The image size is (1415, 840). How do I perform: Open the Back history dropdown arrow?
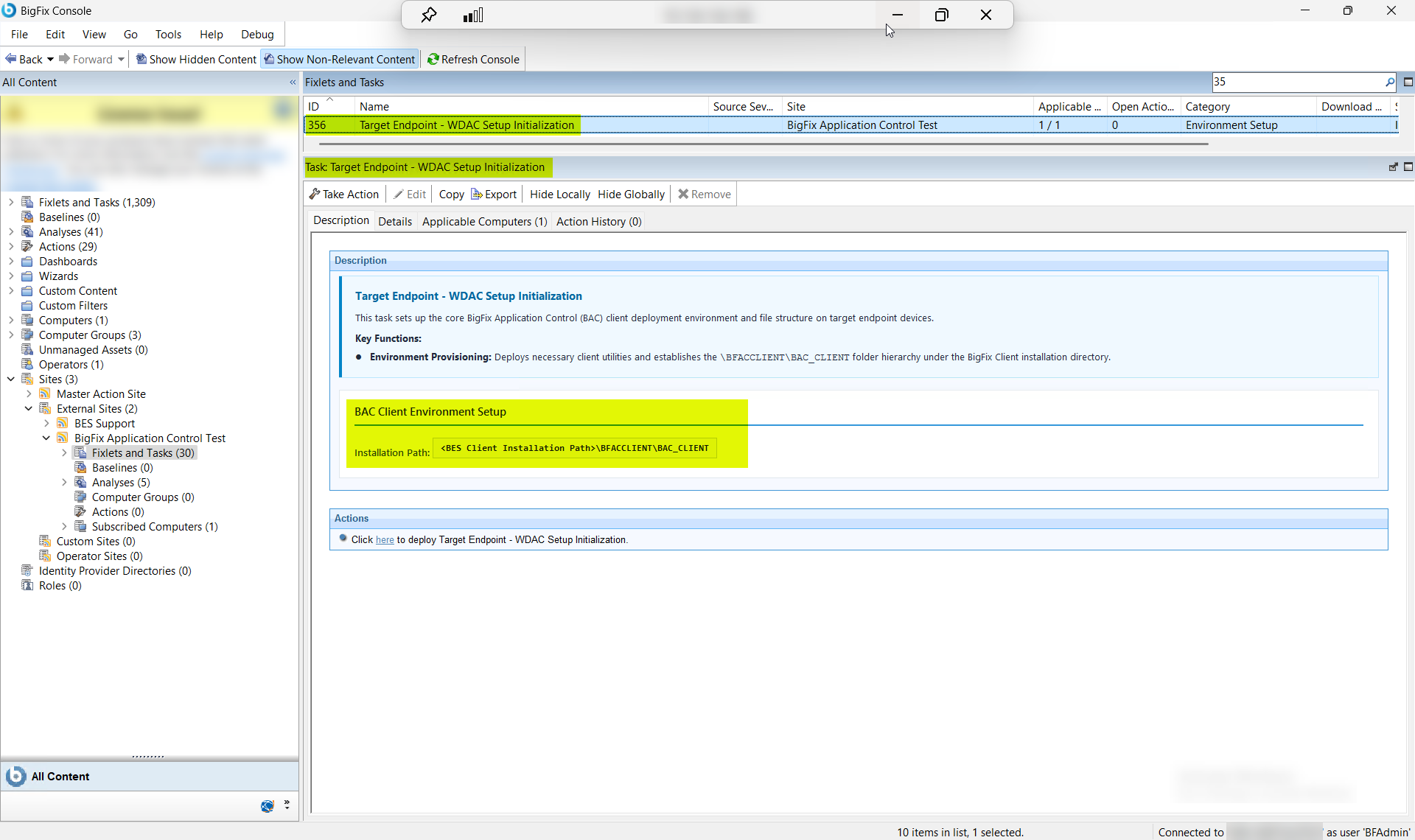[x=50, y=59]
